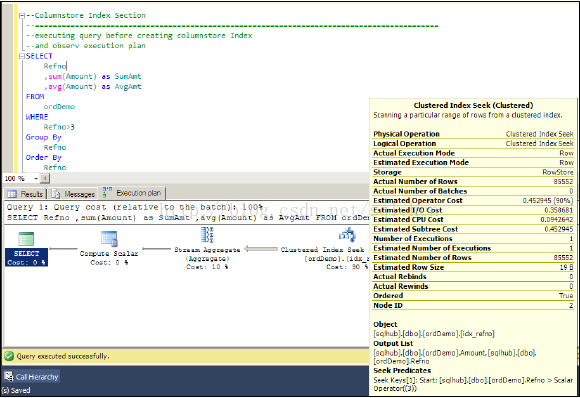580x398 pixels.
Task: Click the Group By keyword
Action: coord(44,138)
